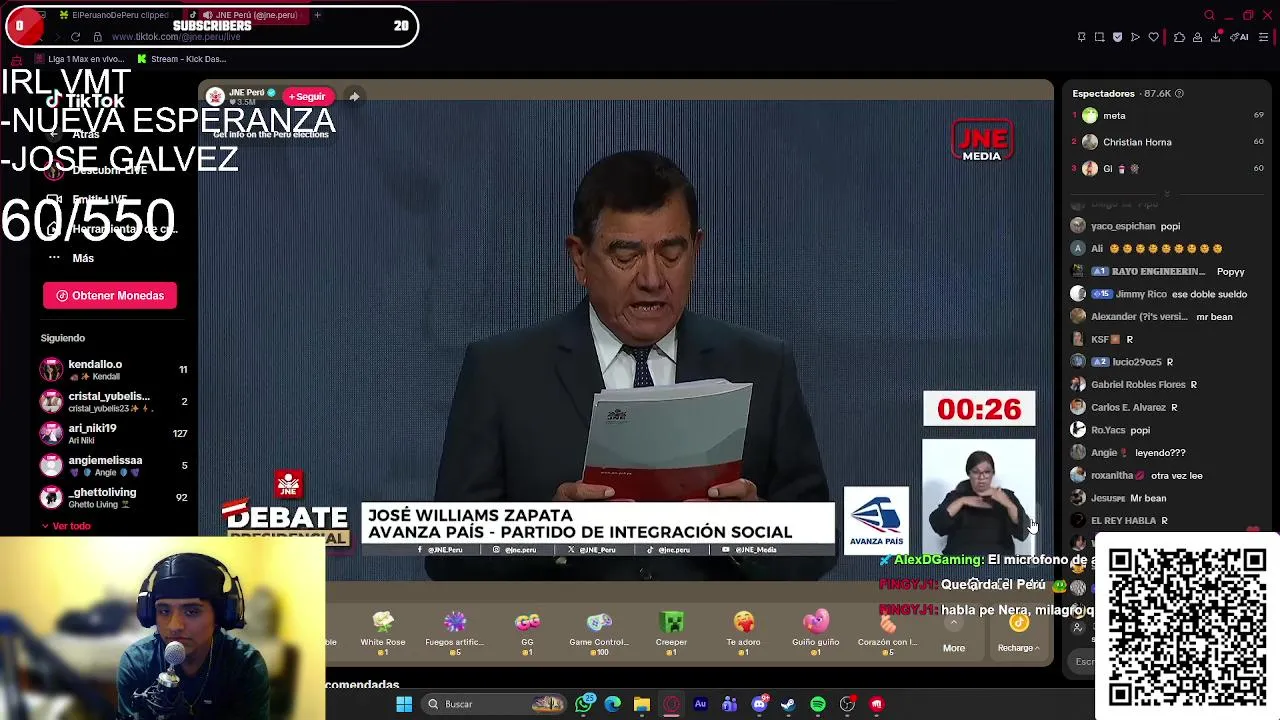
Task: Open the Recharge coins menu
Action: click(1018, 634)
